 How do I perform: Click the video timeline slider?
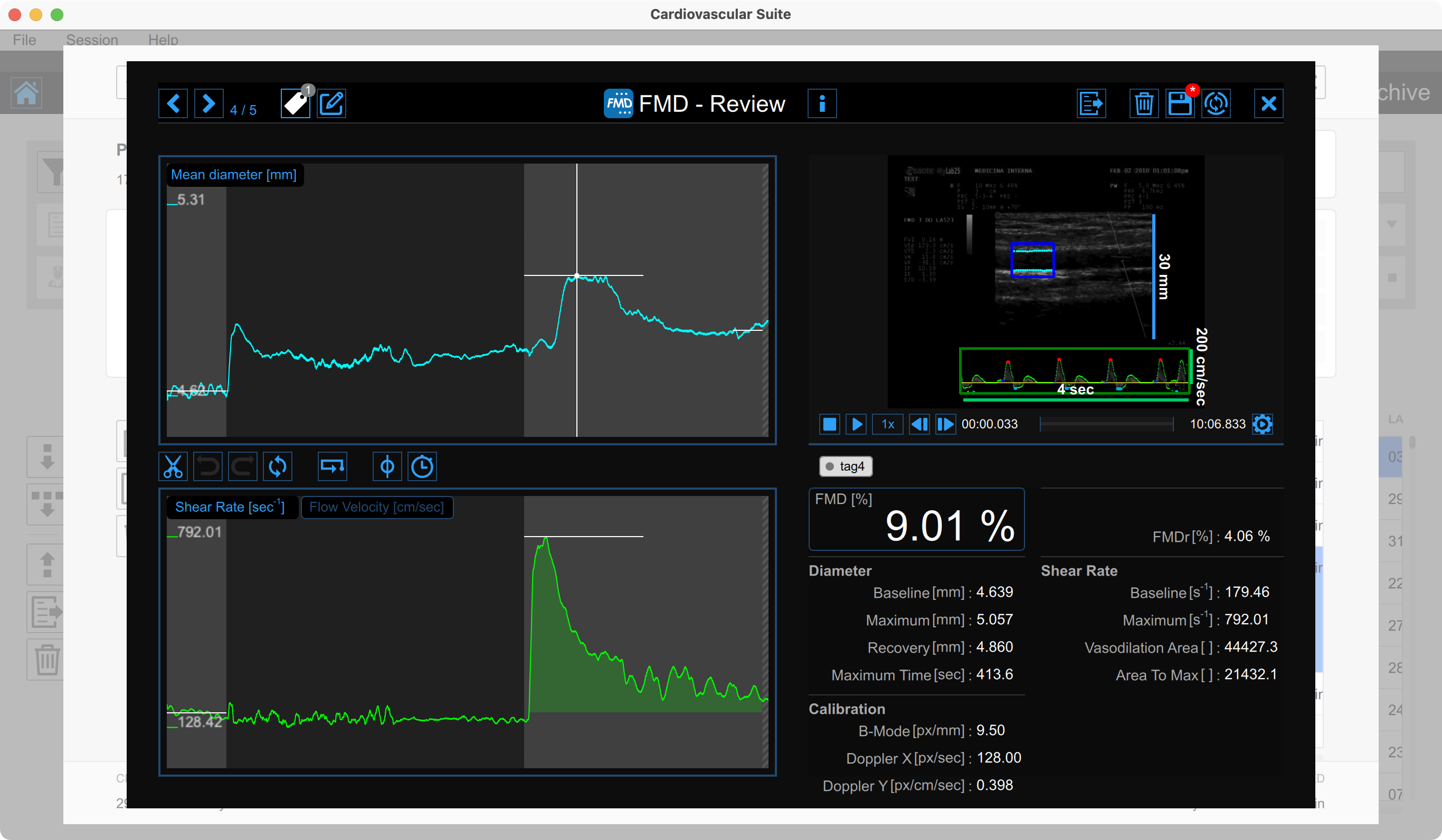(1106, 424)
